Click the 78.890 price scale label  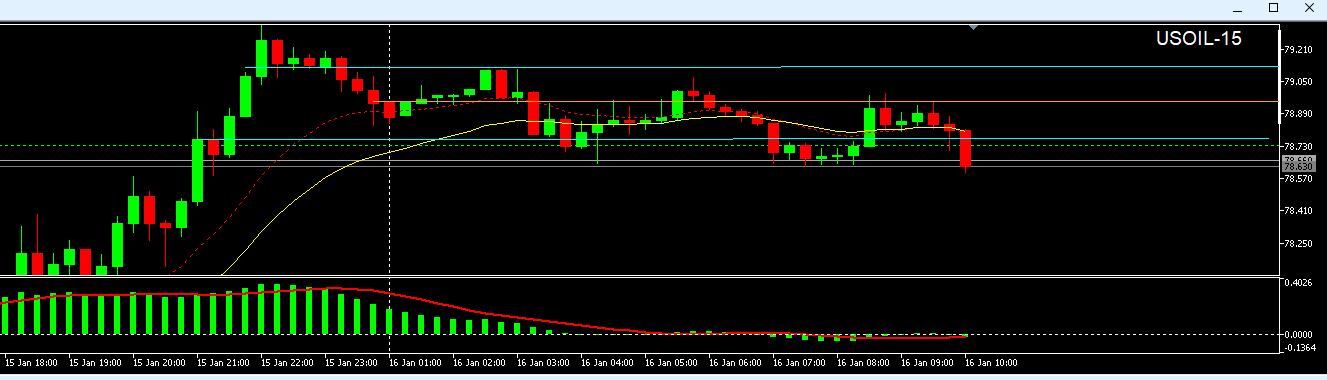[1298, 114]
